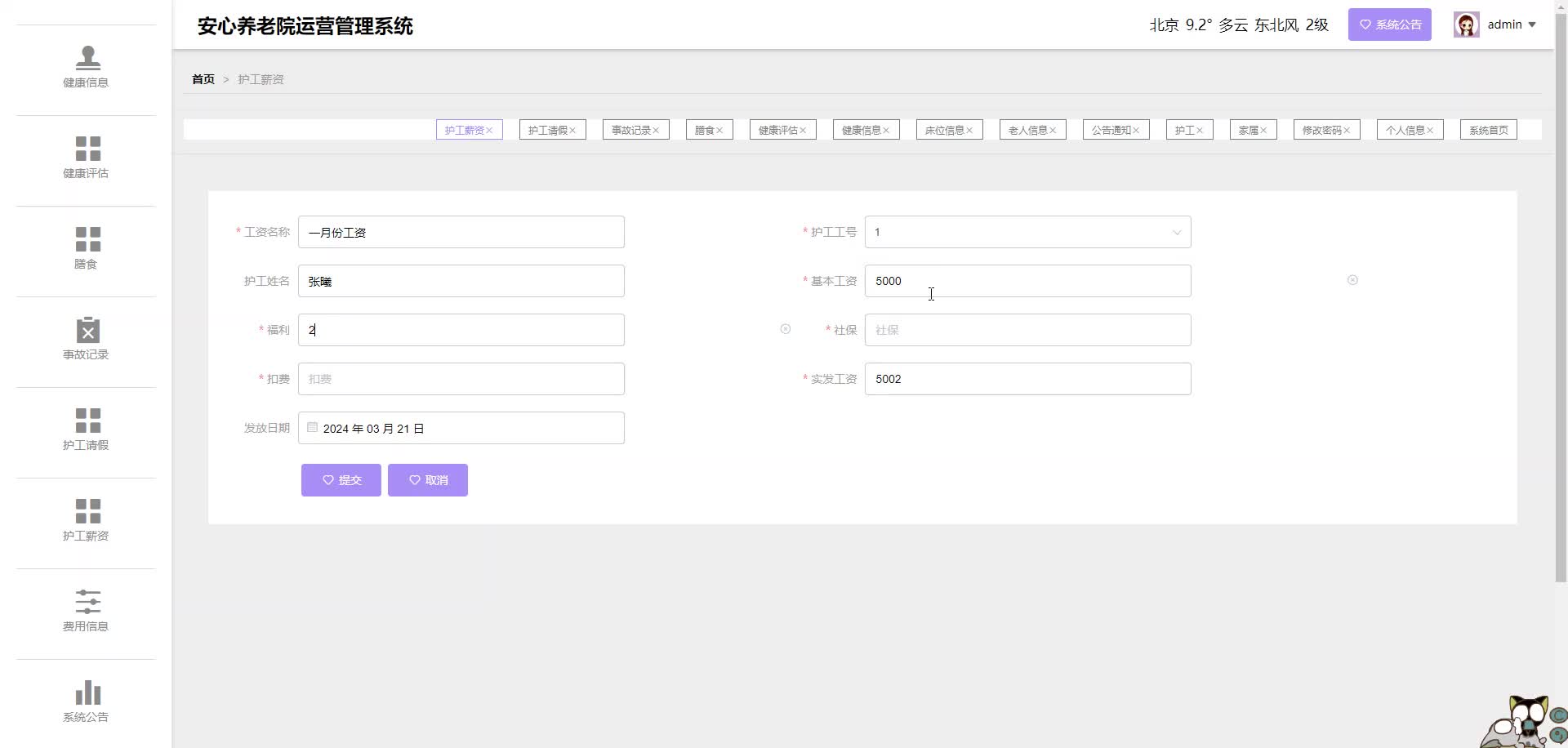Image resolution: width=1568 pixels, height=748 pixels.
Task: Clear the 福利 field with its x icon
Action: tap(785, 329)
